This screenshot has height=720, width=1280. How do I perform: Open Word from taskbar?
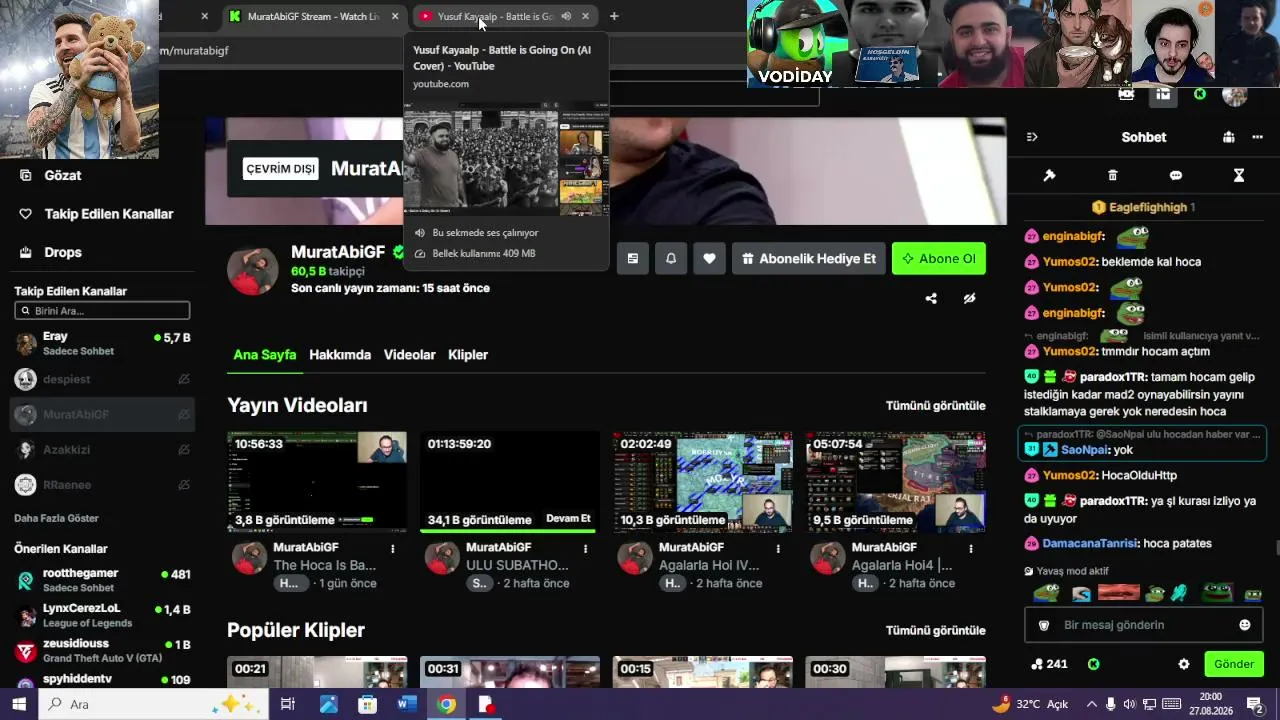(x=406, y=704)
